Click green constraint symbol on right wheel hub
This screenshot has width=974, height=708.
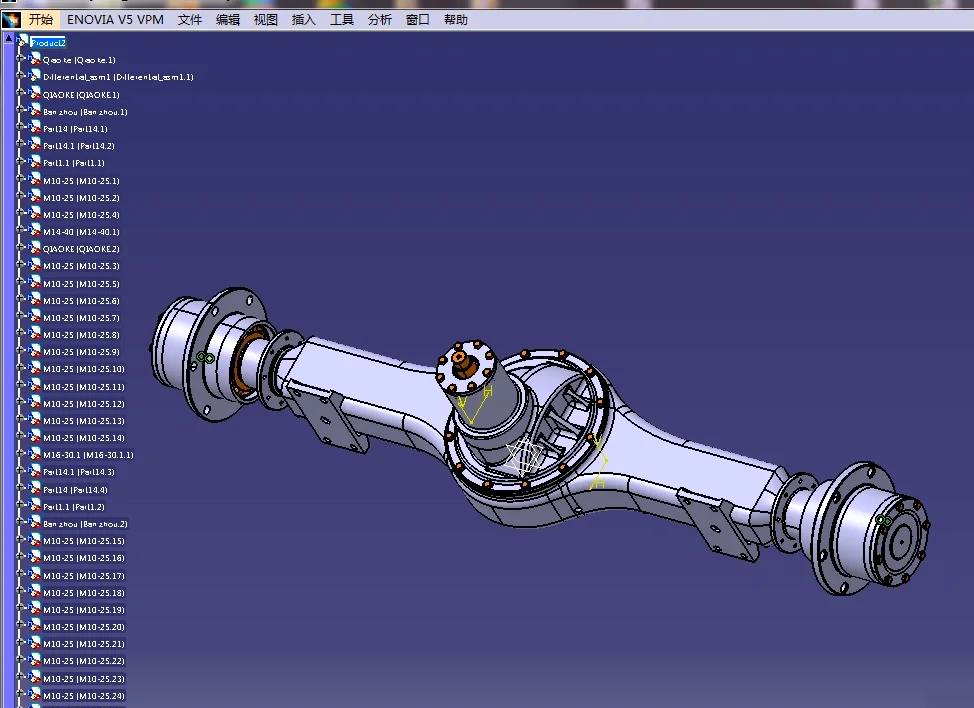tap(883, 520)
